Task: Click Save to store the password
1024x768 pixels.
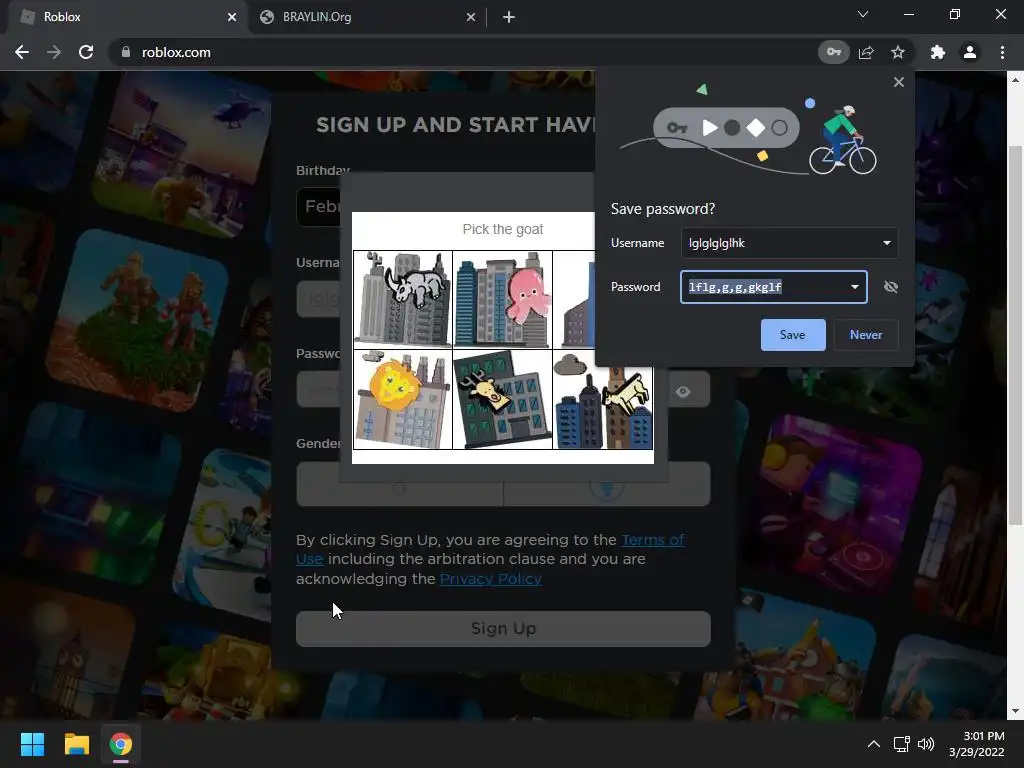Action: [793, 335]
